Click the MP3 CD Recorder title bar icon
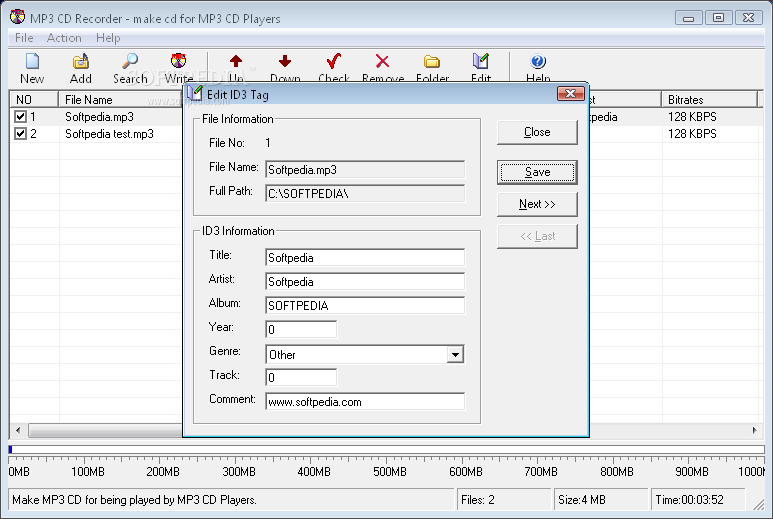The width and height of the screenshot is (773, 519). 17,17
